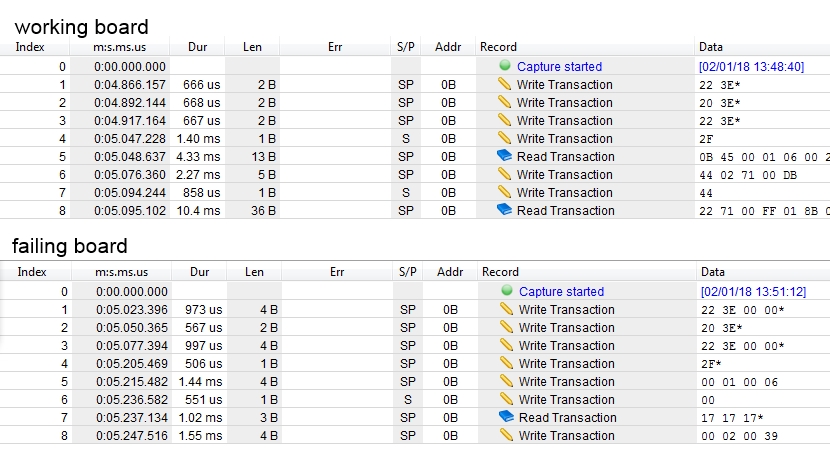
Task: Click working board Len column header
Action: coord(252,47)
